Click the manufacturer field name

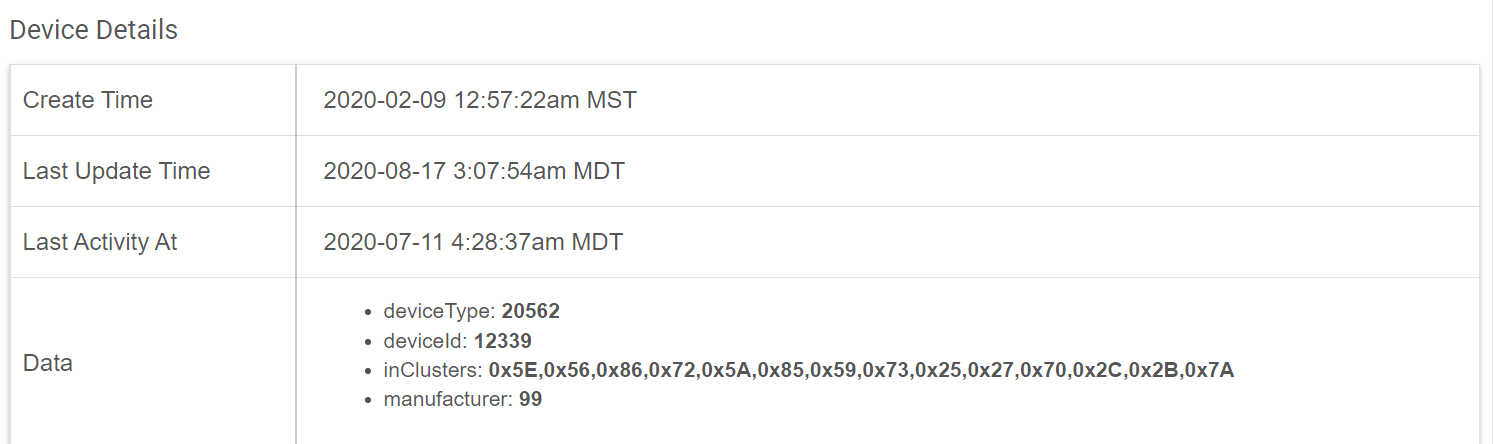(x=448, y=400)
